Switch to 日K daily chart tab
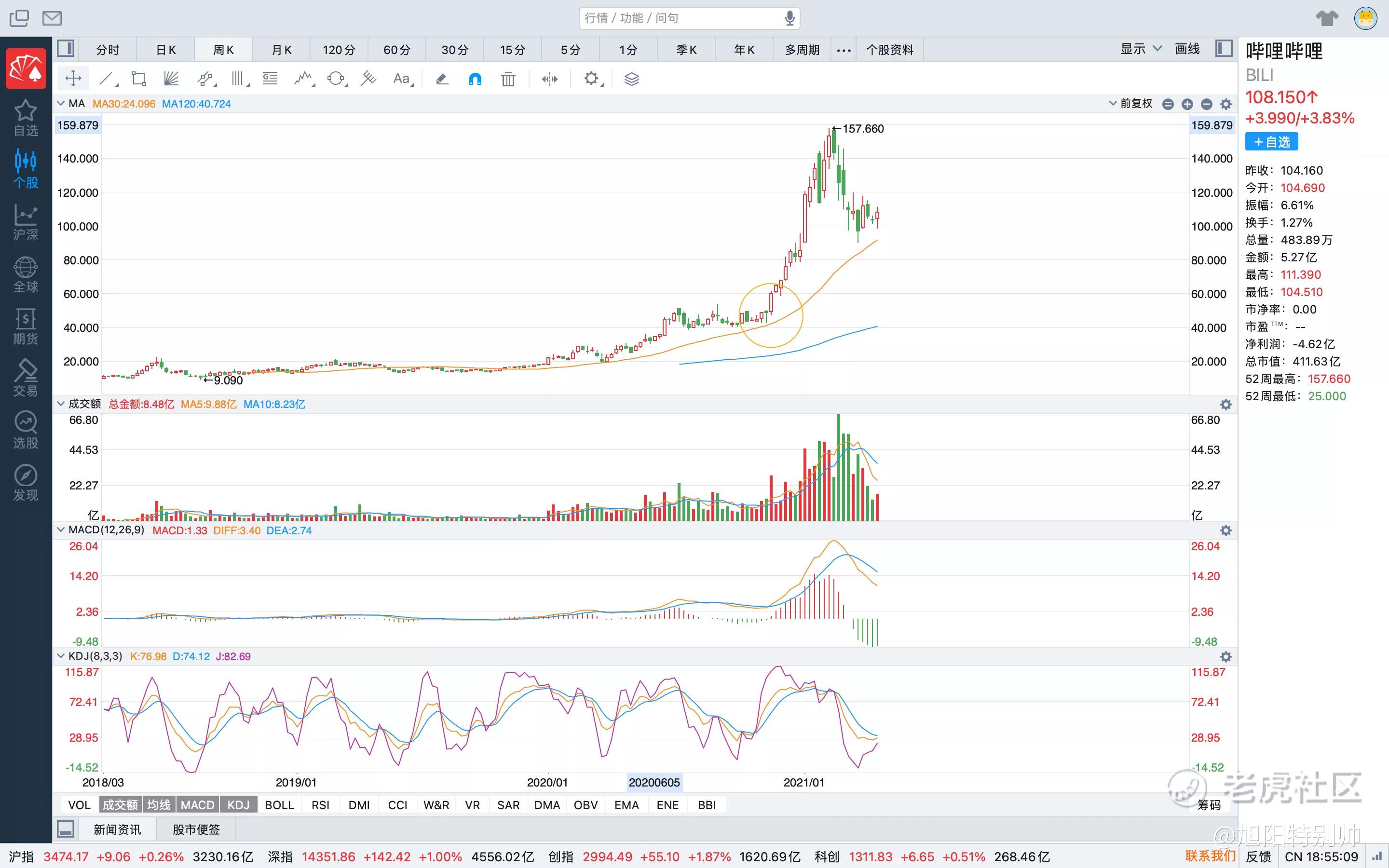1389x868 pixels. (x=166, y=50)
